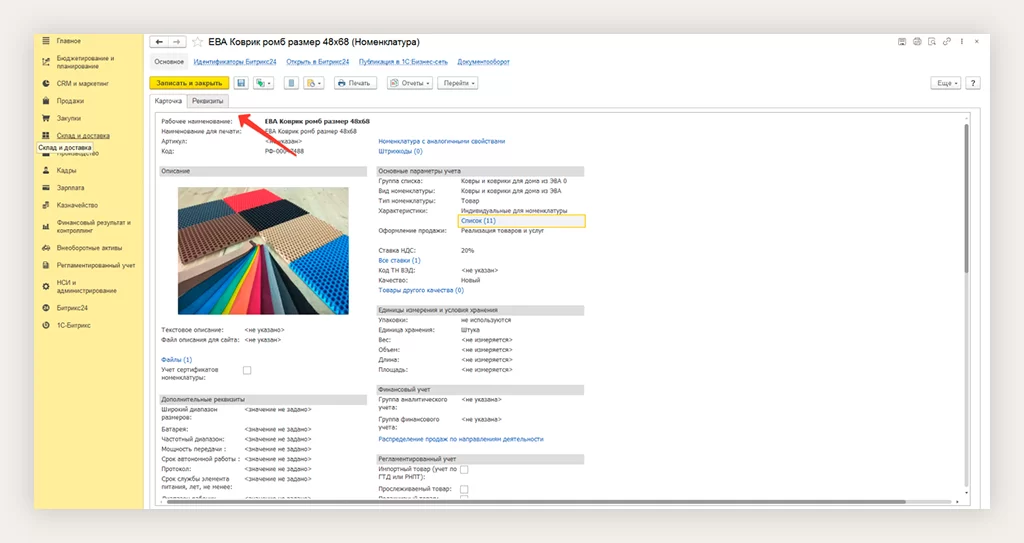
Task: Enable Импортный товар checkbox
Action: coord(464,469)
